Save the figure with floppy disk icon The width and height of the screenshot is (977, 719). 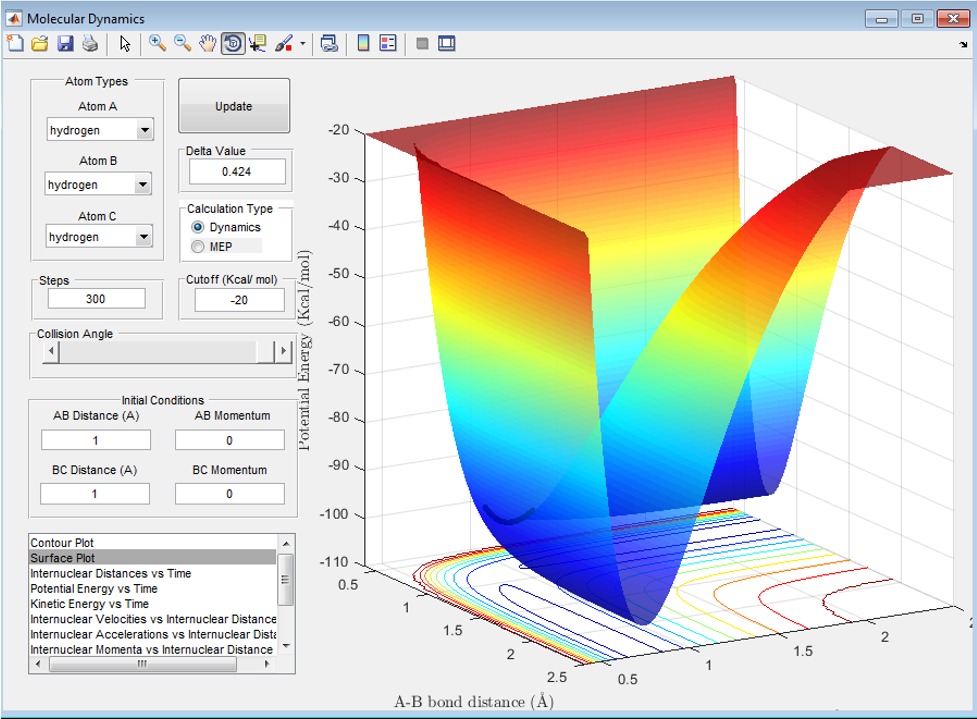click(65, 43)
